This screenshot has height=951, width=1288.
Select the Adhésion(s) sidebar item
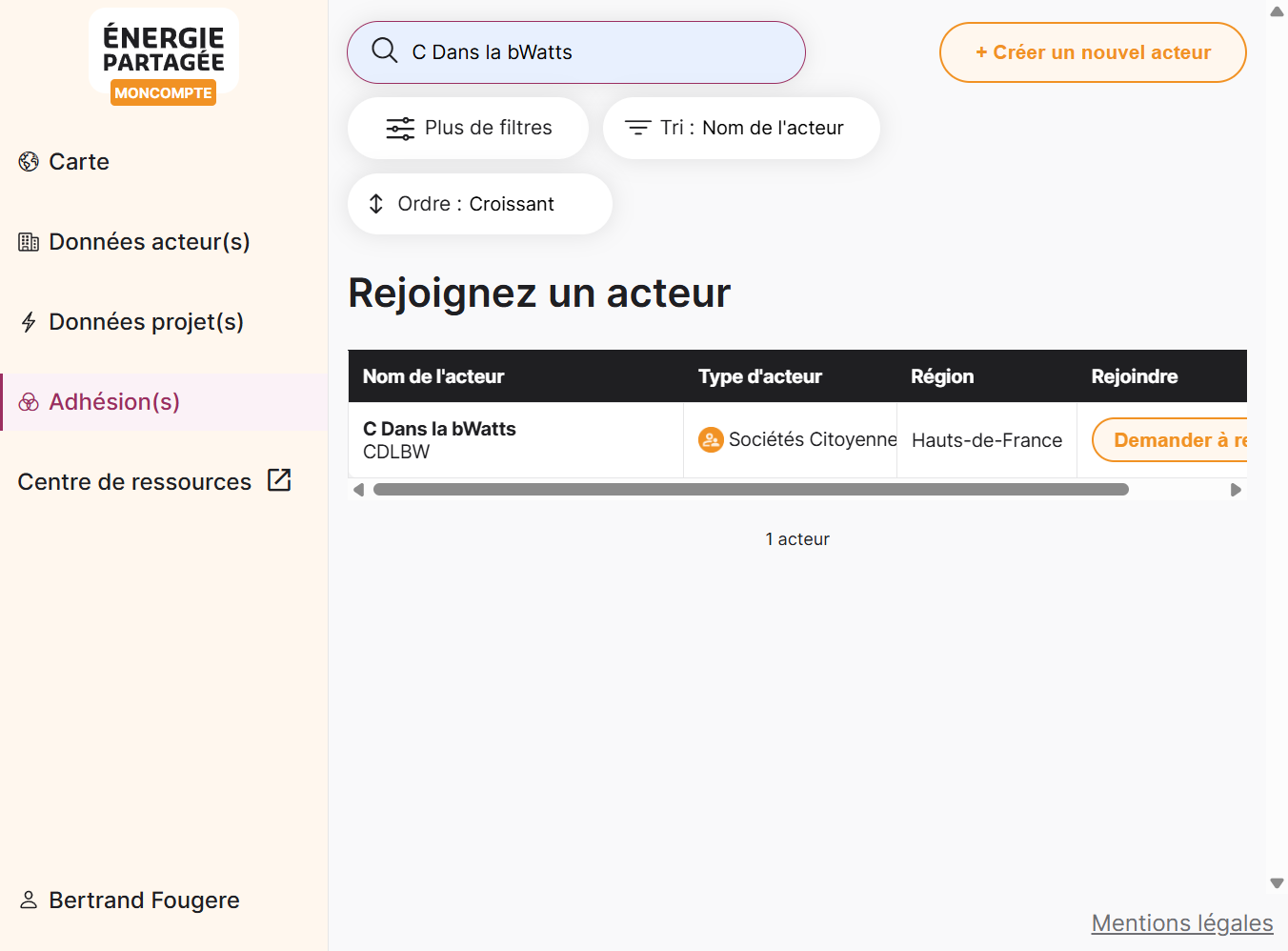(x=164, y=402)
